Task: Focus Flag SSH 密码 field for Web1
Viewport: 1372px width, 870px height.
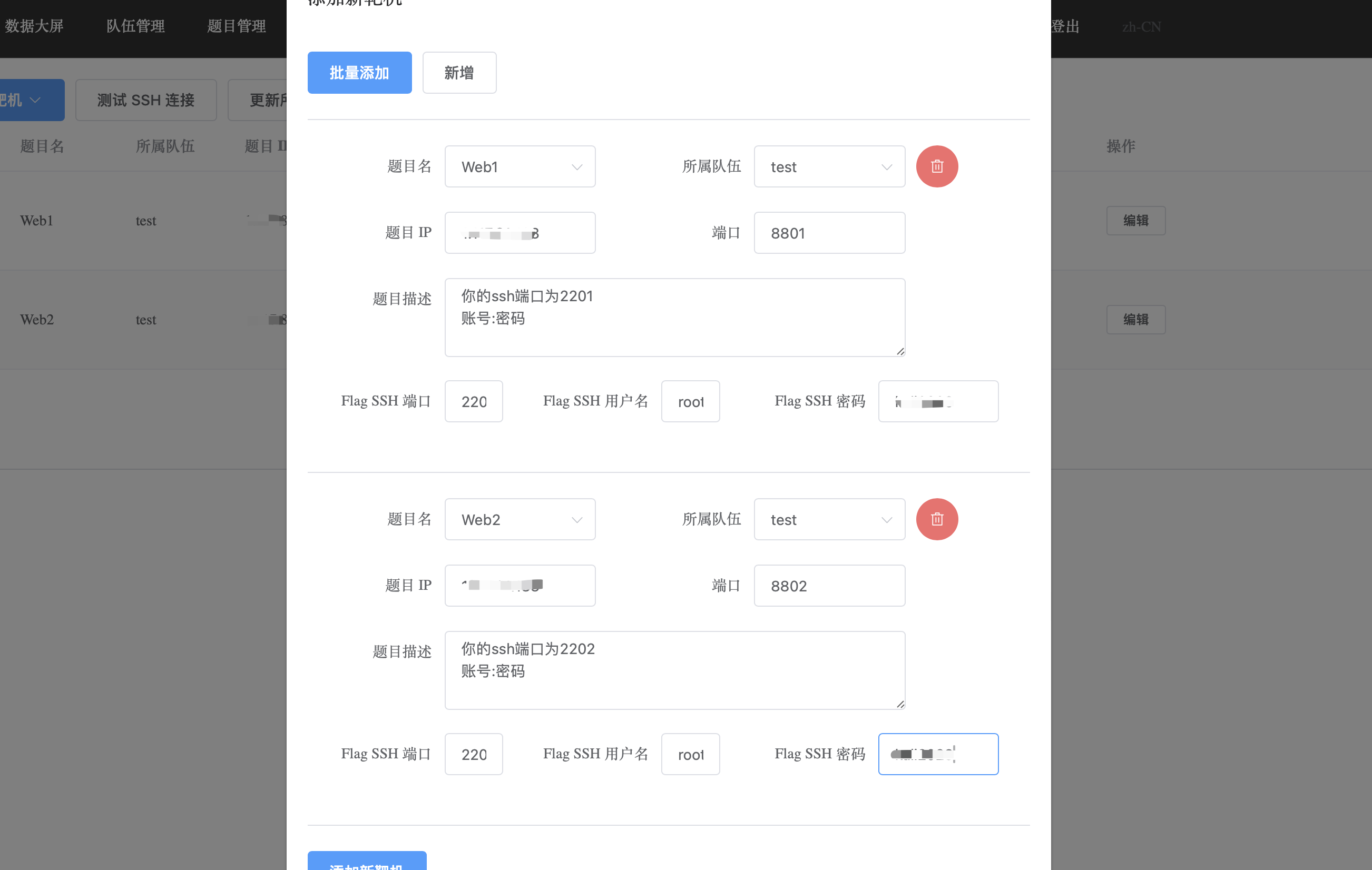Action: [x=938, y=401]
